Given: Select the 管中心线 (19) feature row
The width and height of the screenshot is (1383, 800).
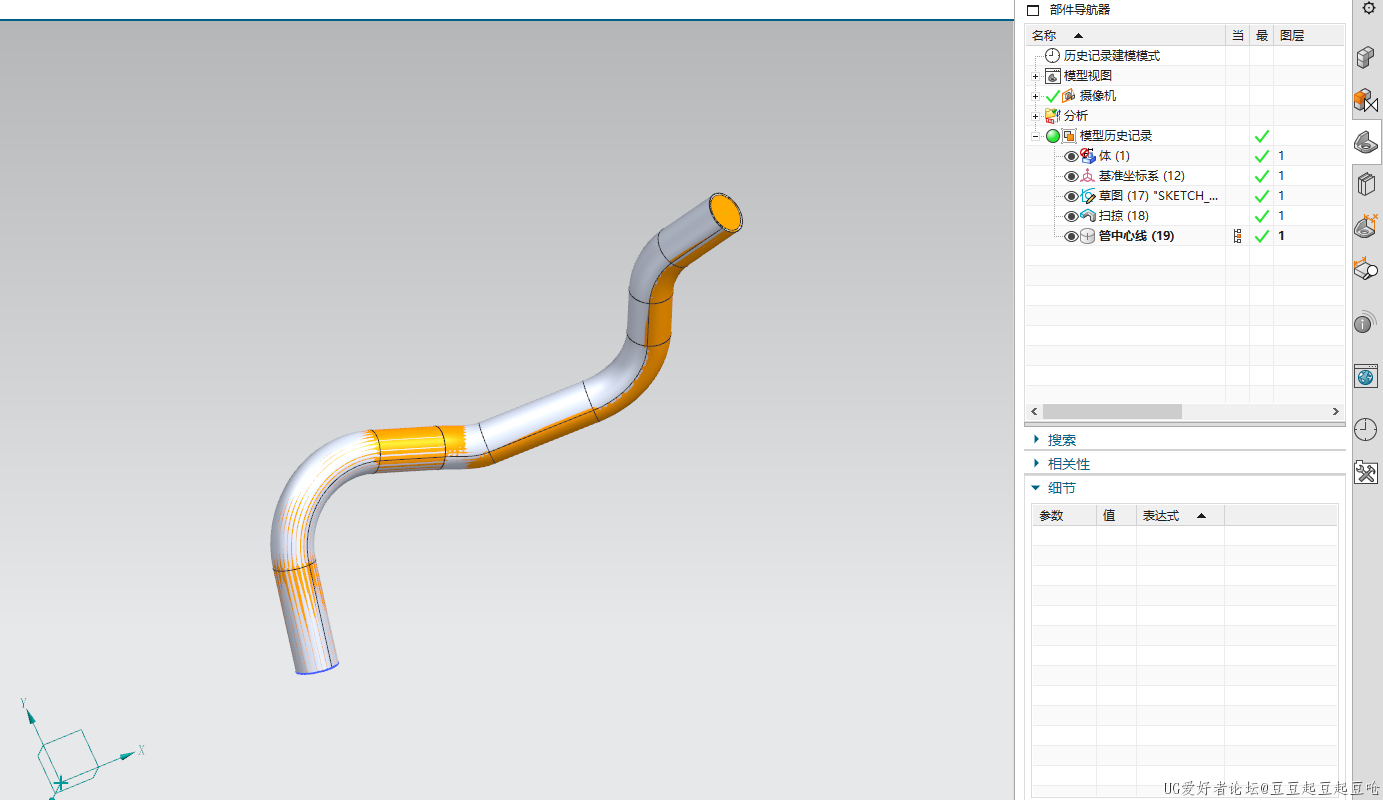Looking at the screenshot, I should coord(1184,236).
